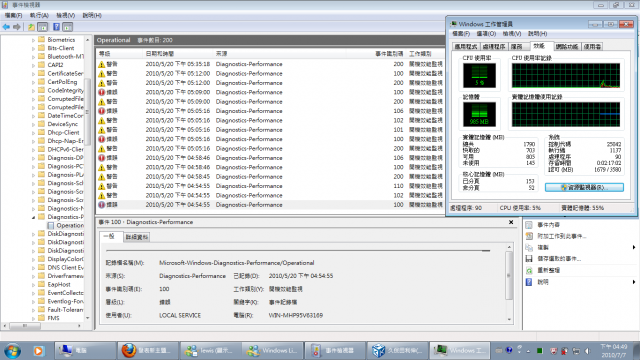Toggle the console tree pane toolbar icon

[42, 27]
